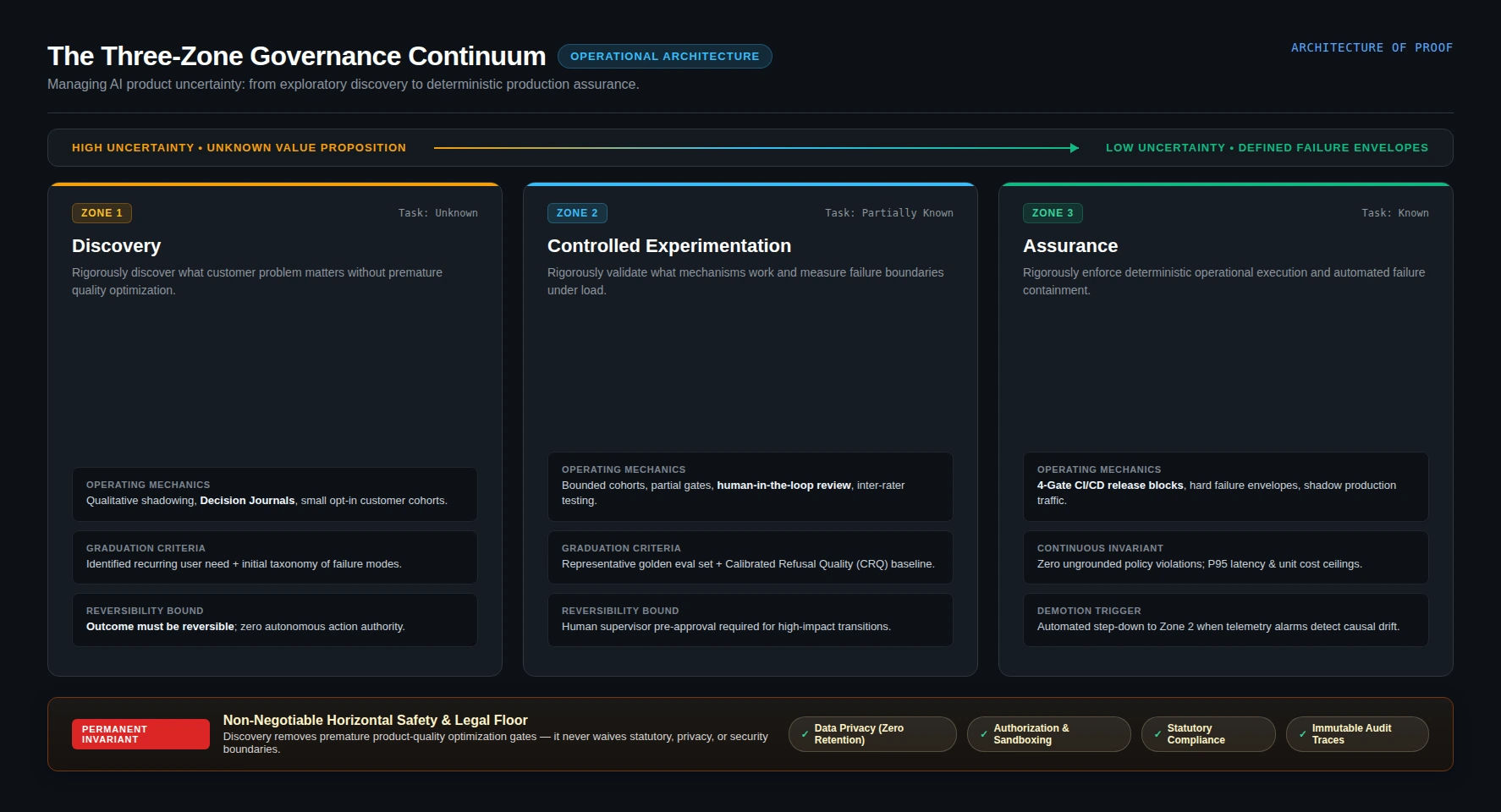Click the Authorization & Sandboxing chip

pos(1048,734)
